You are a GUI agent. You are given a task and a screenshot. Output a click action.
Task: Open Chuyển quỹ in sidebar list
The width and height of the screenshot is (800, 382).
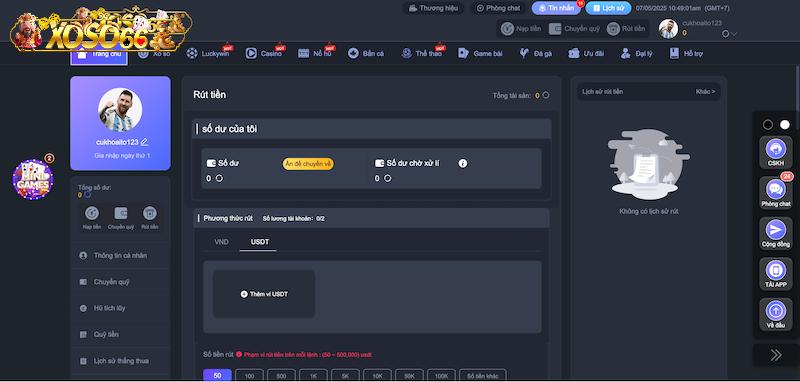coord(120,282)
